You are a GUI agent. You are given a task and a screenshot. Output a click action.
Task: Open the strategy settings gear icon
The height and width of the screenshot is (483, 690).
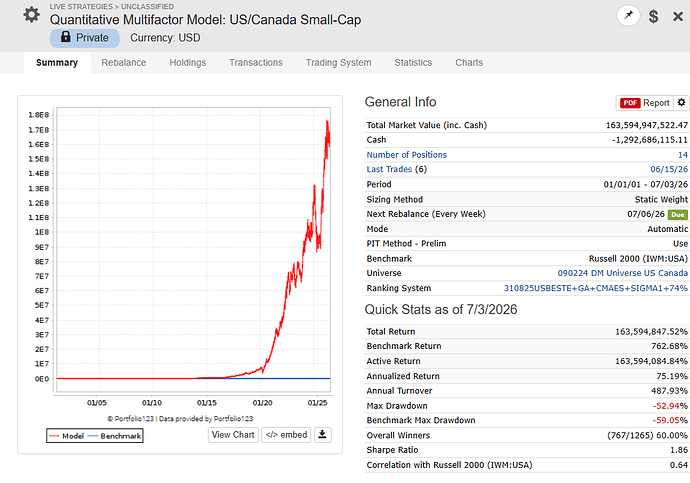tap(31, 15)
